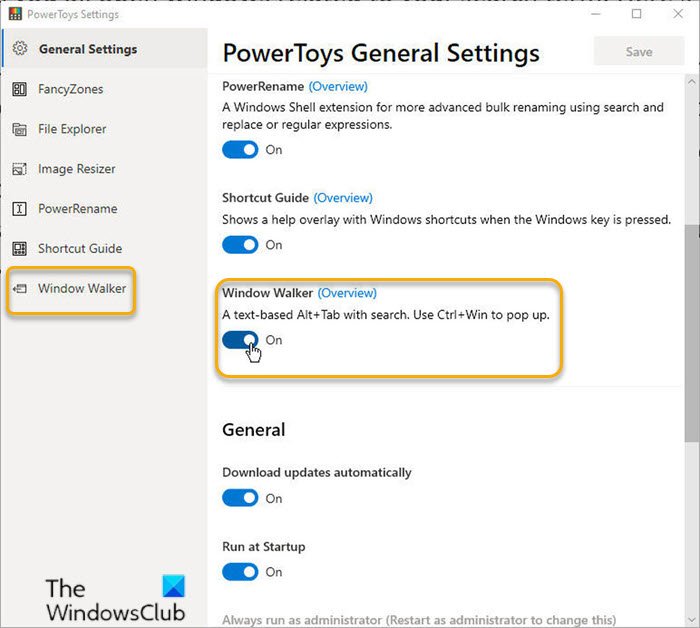Go to FancyZones settings
Viewport: 700px width, 628px height.
(105, 89)
